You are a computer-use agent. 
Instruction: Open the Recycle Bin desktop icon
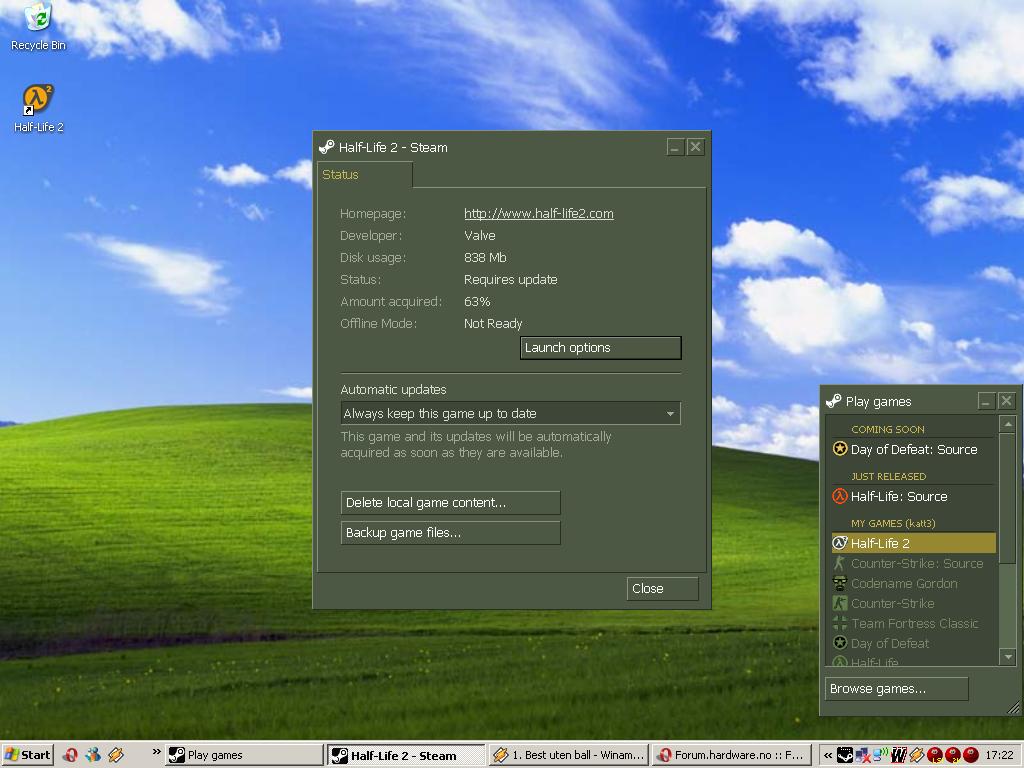38,26
